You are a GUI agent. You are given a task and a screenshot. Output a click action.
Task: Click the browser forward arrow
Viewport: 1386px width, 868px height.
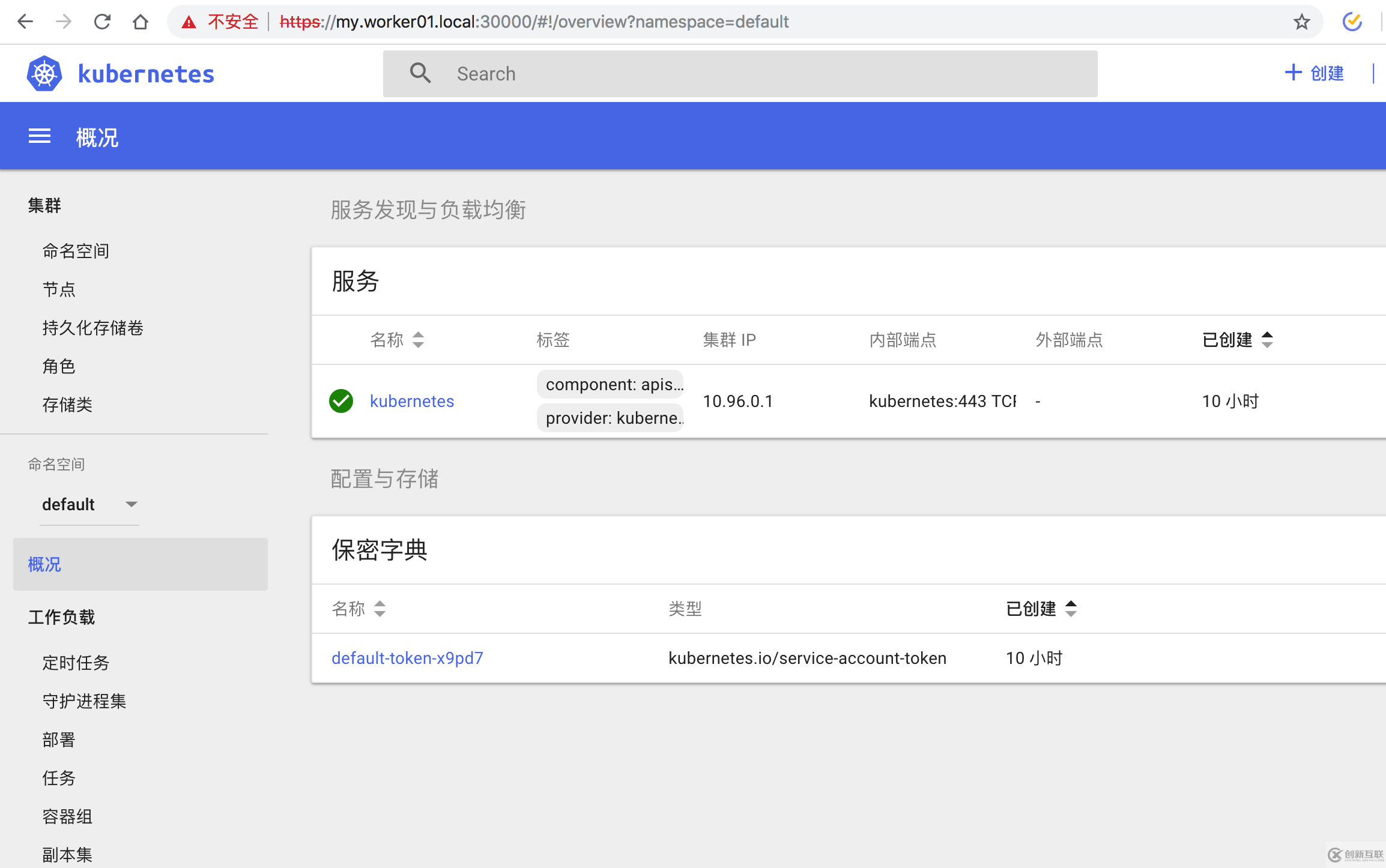click(64, 22)
